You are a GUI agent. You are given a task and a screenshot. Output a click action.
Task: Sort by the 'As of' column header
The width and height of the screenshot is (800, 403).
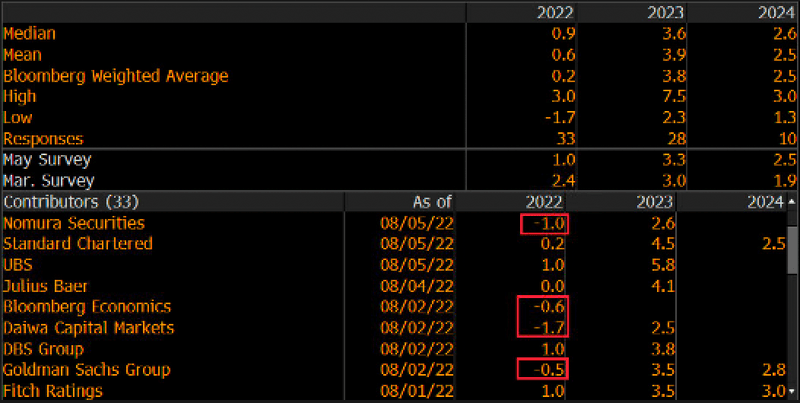click(x=432, y=202)
